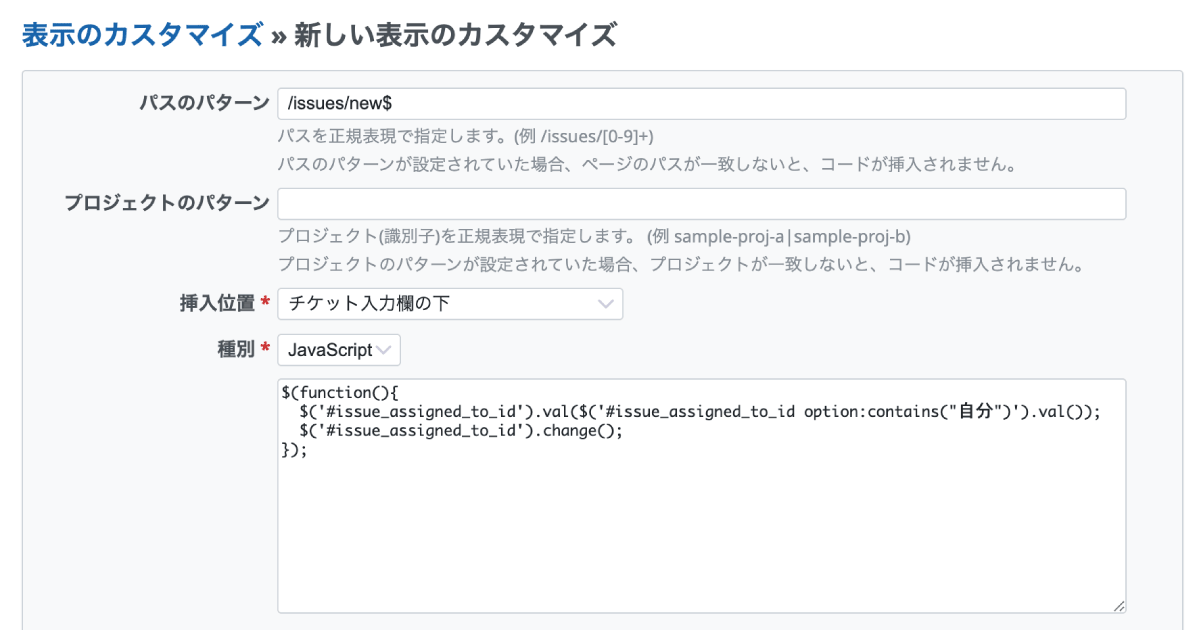Click the empty プロジェクトのパターン field
The height and width of the screenshot is (630, 1200).
700,204
